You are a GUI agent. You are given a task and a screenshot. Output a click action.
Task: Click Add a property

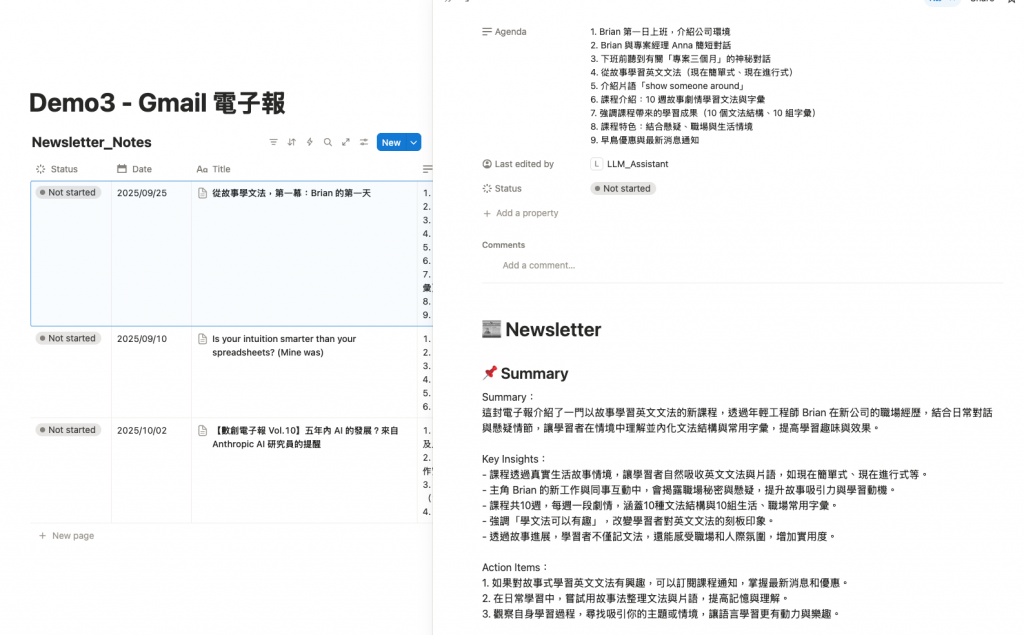coord(527,213)
